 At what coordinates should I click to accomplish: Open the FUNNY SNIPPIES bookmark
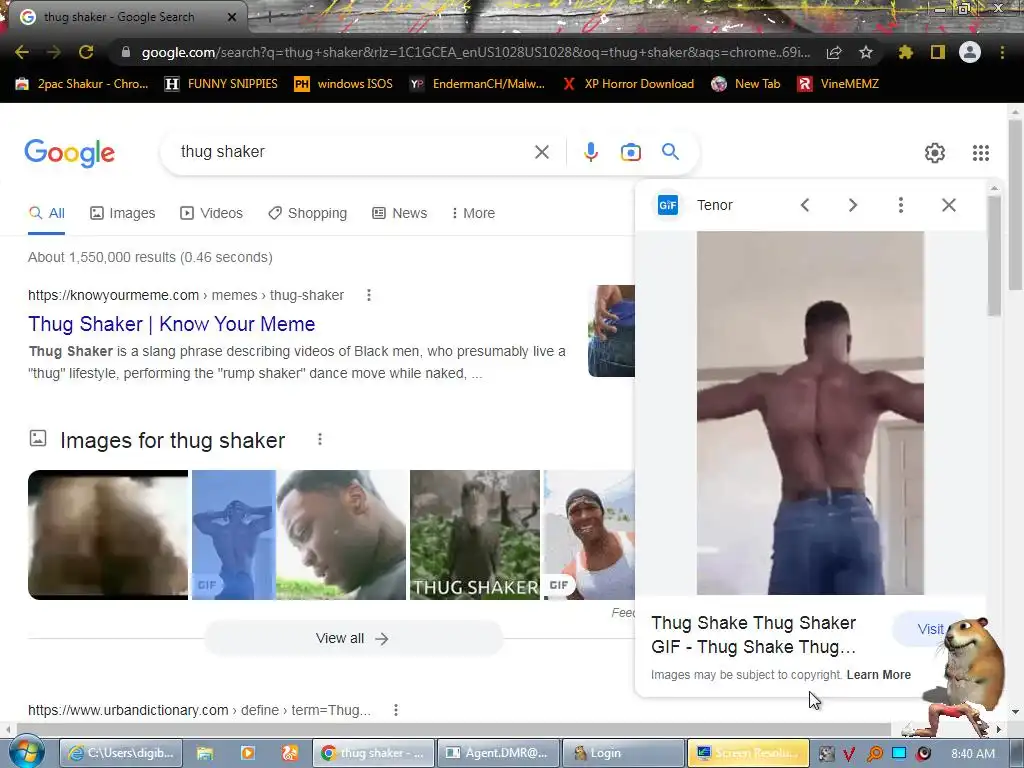(x=221, y=84)
